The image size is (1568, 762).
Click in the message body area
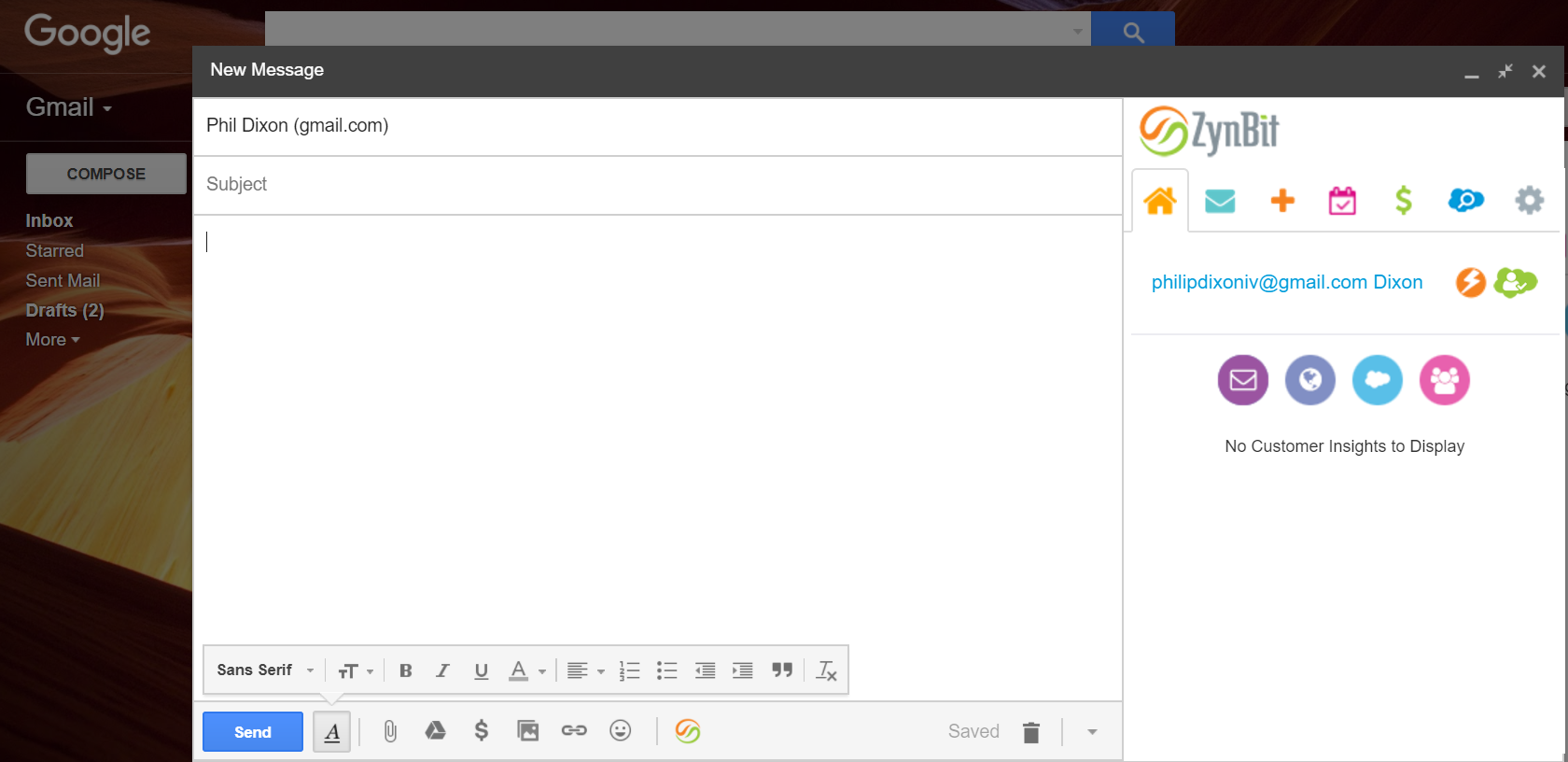657,430
